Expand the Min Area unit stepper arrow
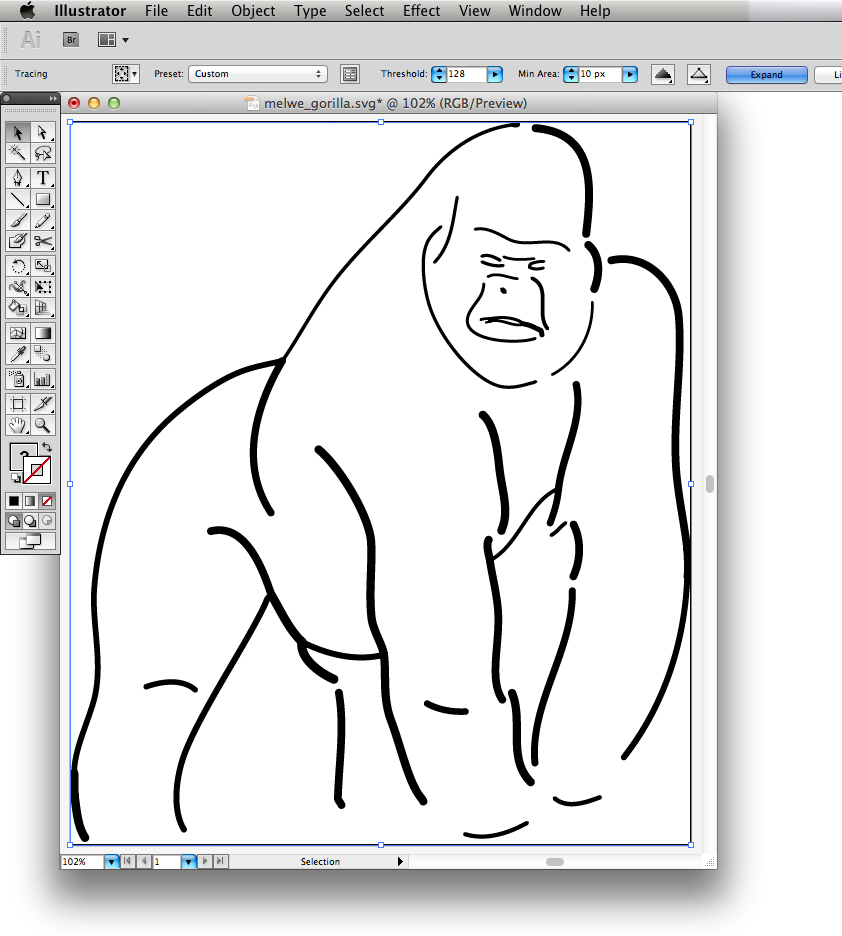 click(629, 73)
